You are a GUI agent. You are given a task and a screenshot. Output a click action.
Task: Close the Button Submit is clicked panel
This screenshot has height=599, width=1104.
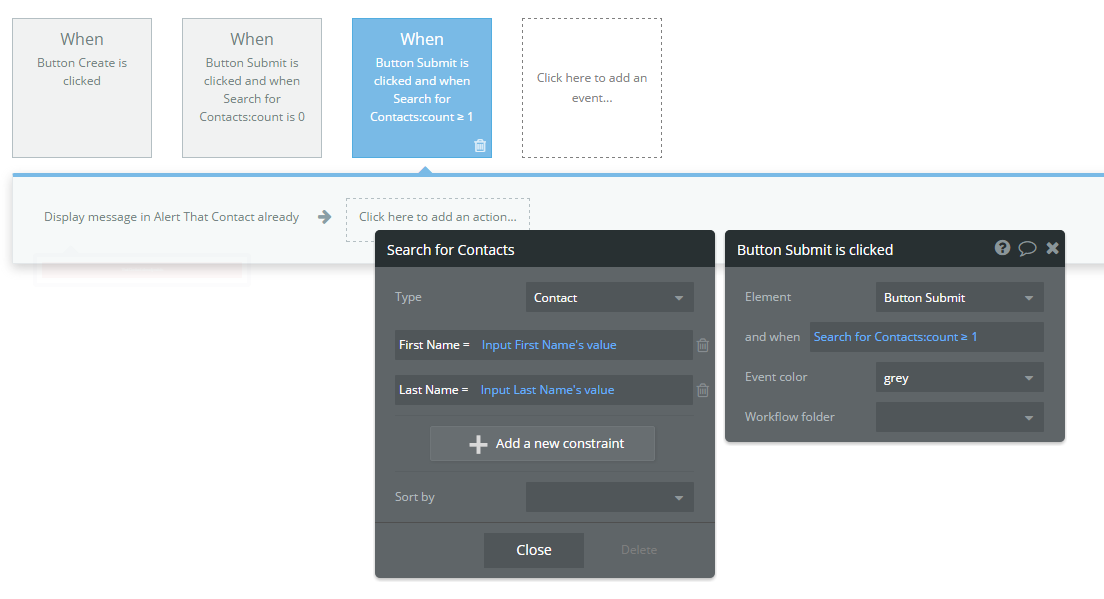click(1053, 248)
